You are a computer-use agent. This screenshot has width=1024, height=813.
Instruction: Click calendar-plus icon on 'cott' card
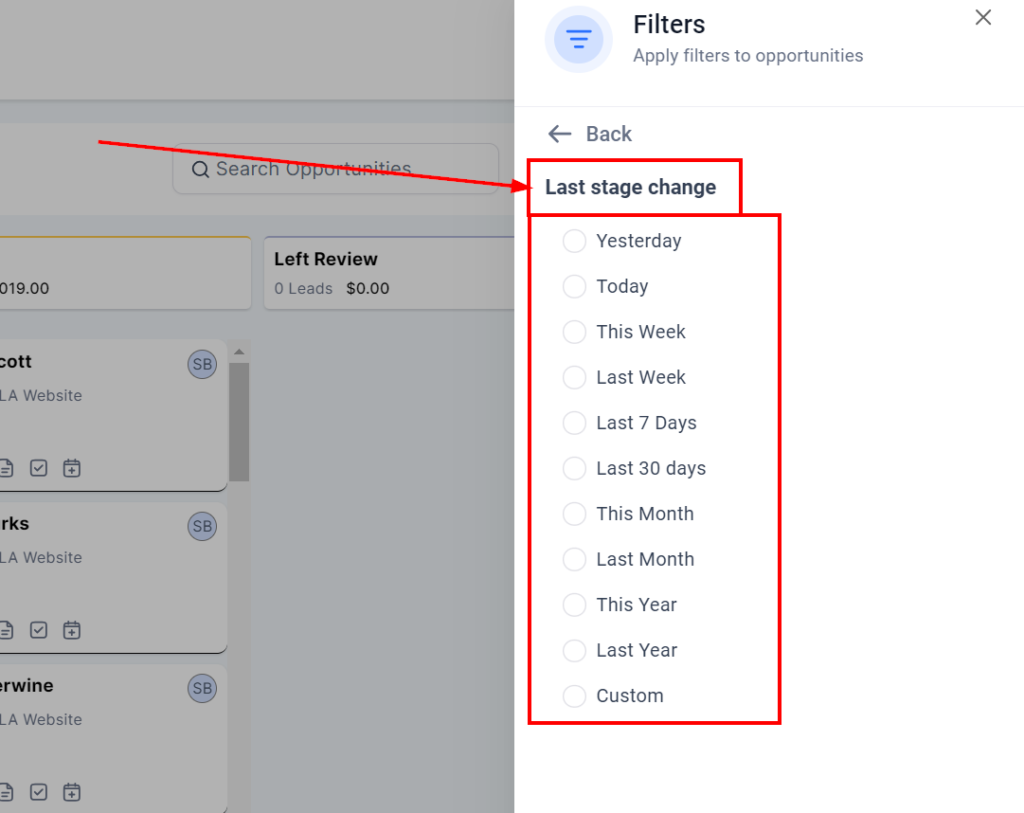(71, 468)
